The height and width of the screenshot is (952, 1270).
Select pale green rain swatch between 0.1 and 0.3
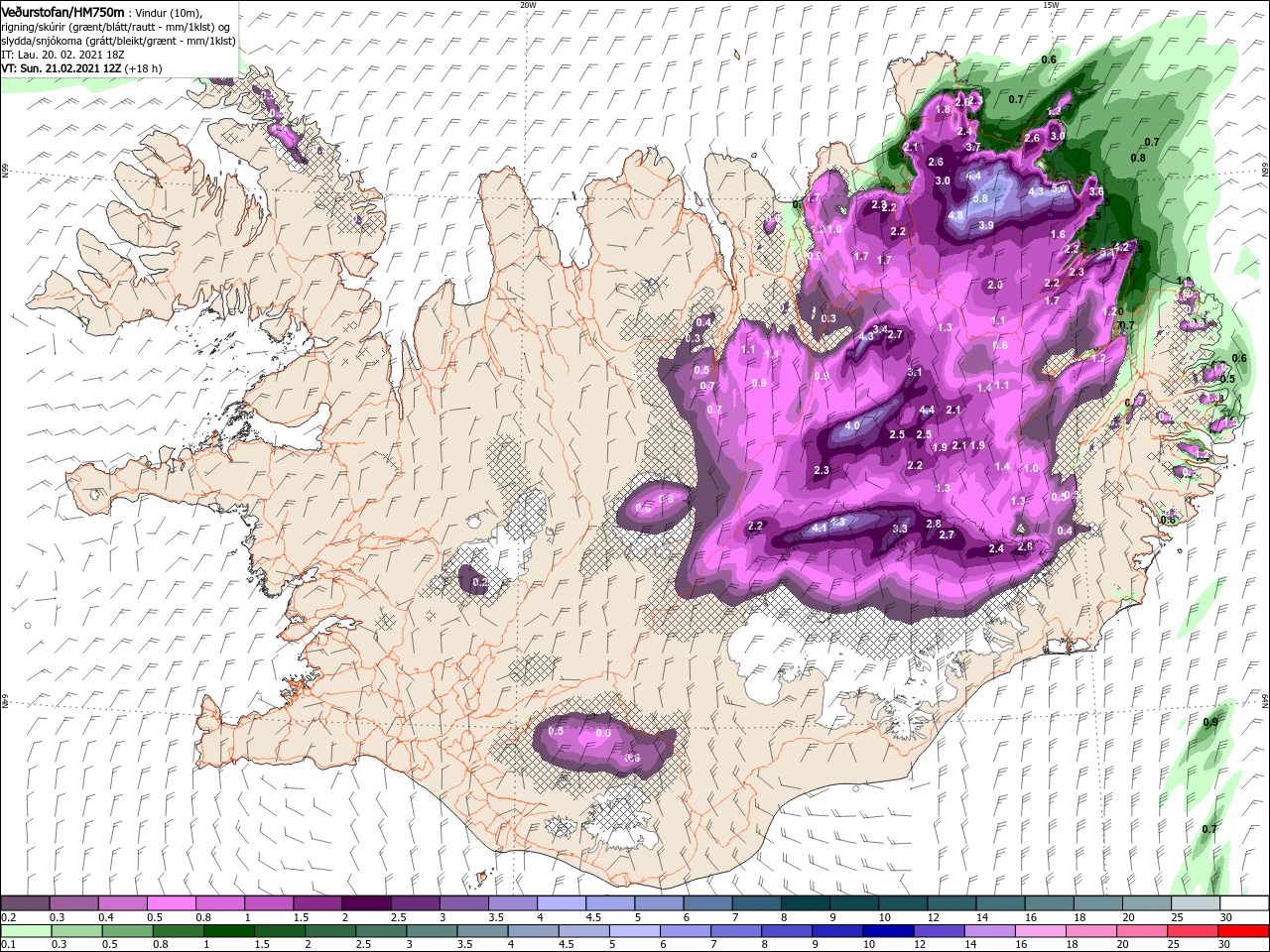pos(25,931)
